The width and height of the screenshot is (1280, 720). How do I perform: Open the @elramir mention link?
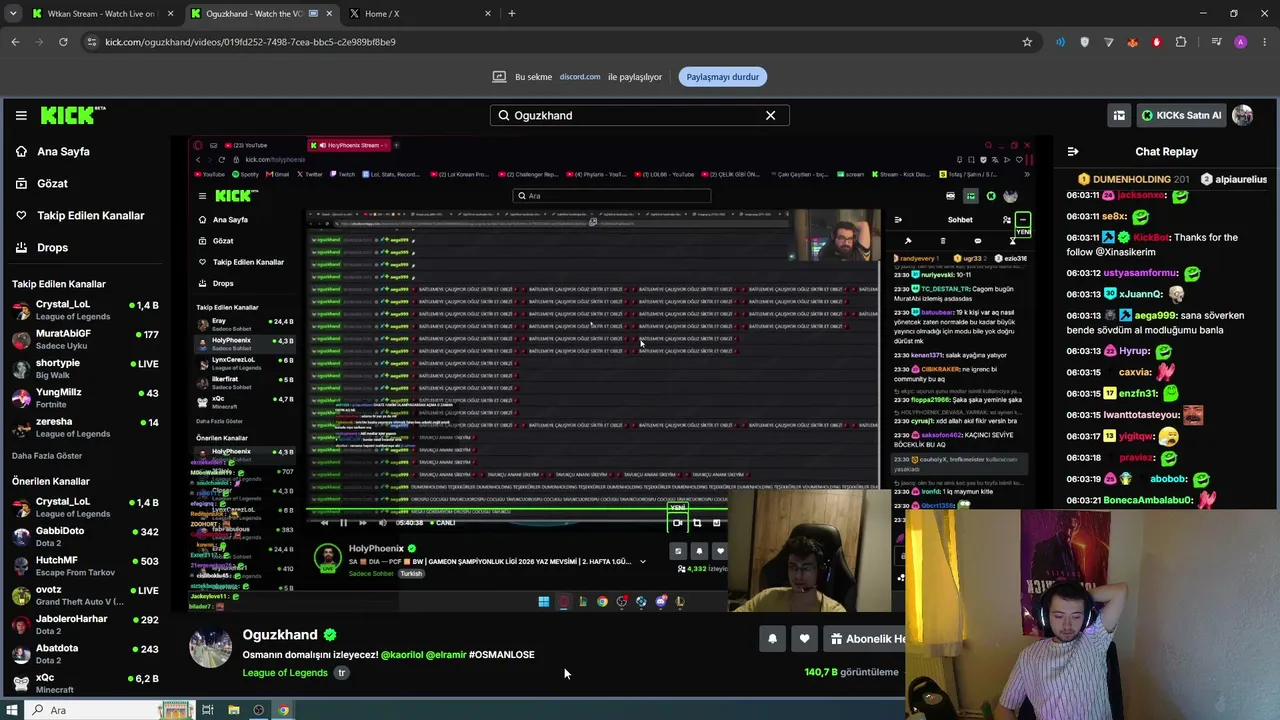point(445,655)
